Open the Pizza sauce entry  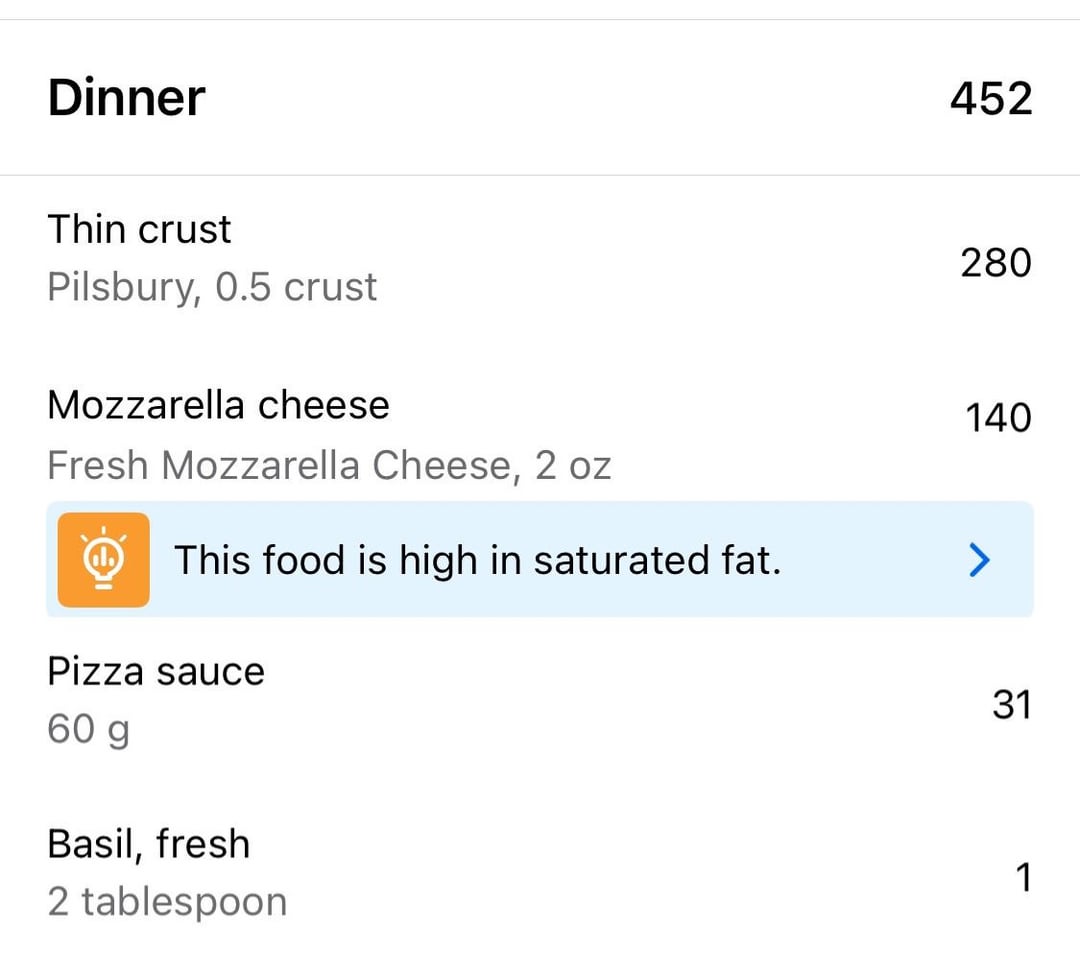coord(540,700)
